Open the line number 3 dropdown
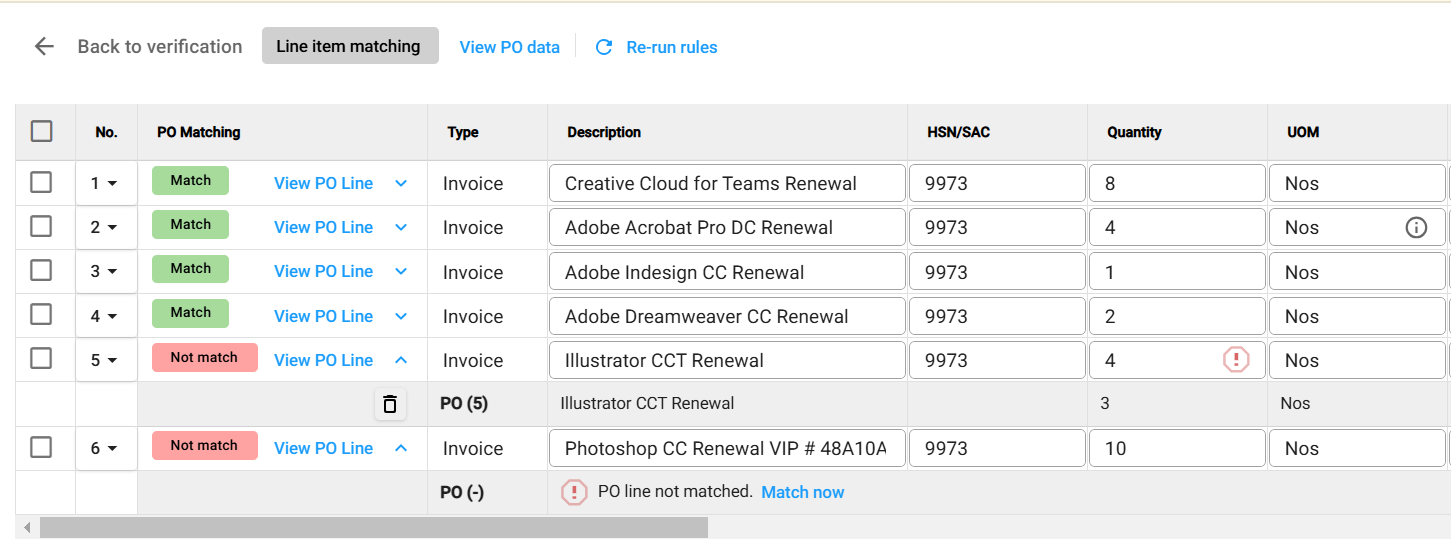 tap(105, 272)
